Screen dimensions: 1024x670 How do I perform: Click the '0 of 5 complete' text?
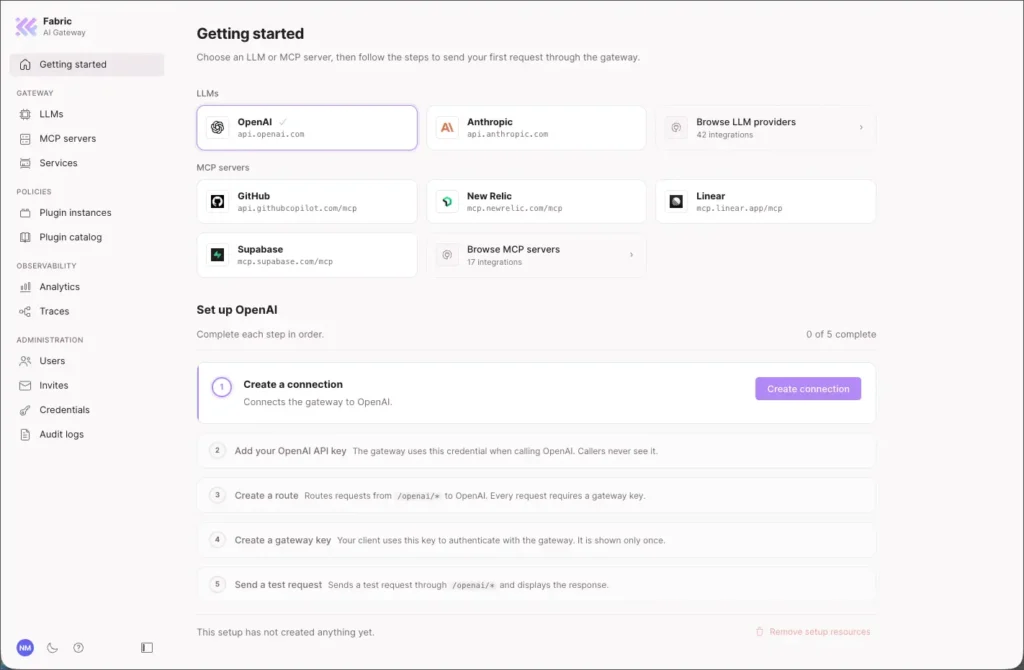[840, 334]
